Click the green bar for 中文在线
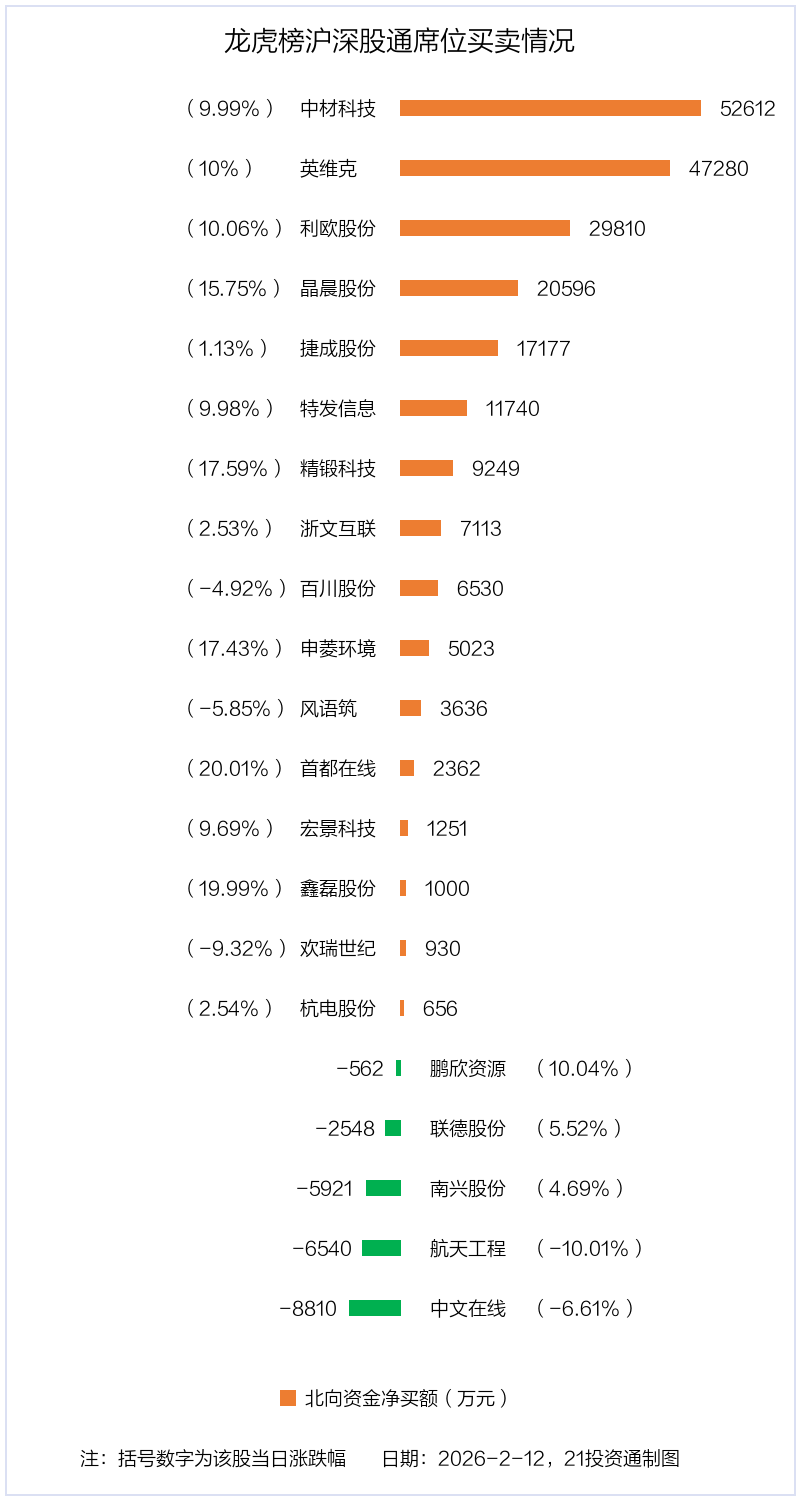The width and height of the screenshot is (800, 1500). coord(375,1308)
